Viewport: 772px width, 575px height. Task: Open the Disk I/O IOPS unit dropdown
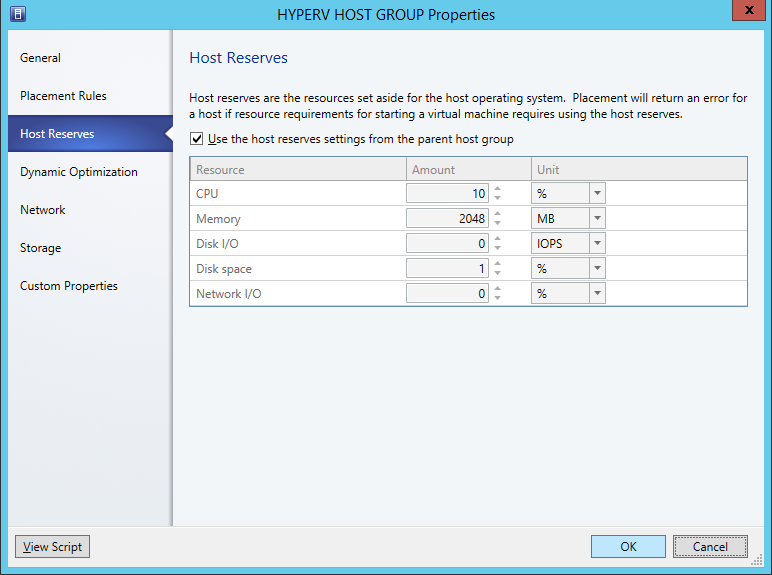click(x=597, y=243)
